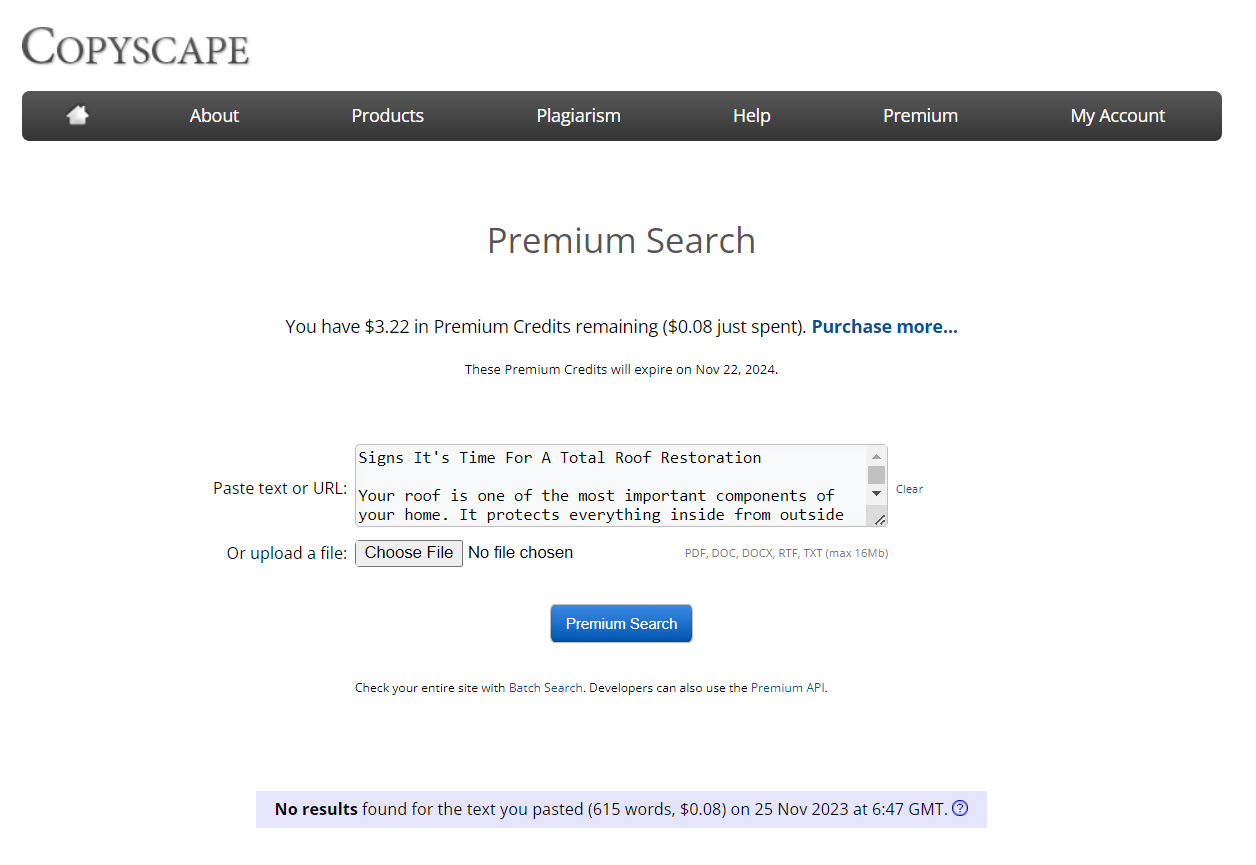Viewport: 1256px width, 865px height.
Task: Go to the Copyscape home icon
Action: tap(77, 116)
